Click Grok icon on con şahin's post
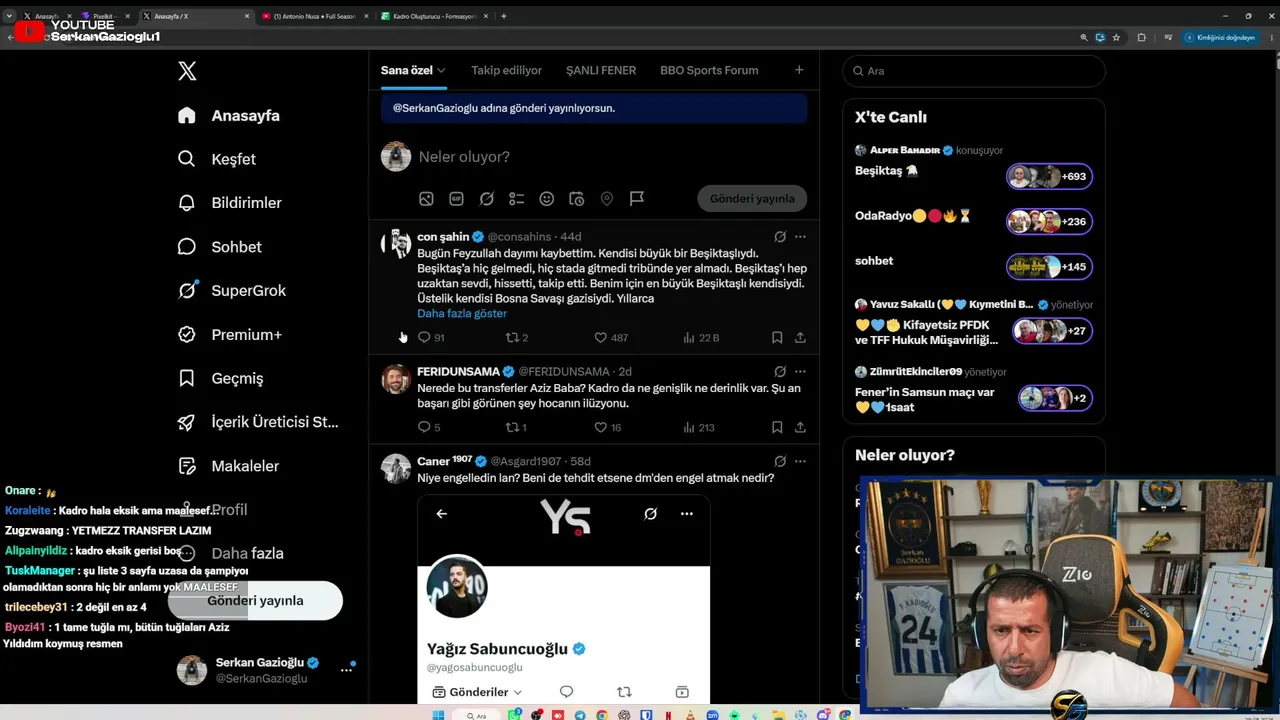This screenshot has height=720, width=1280. point(780,237)
